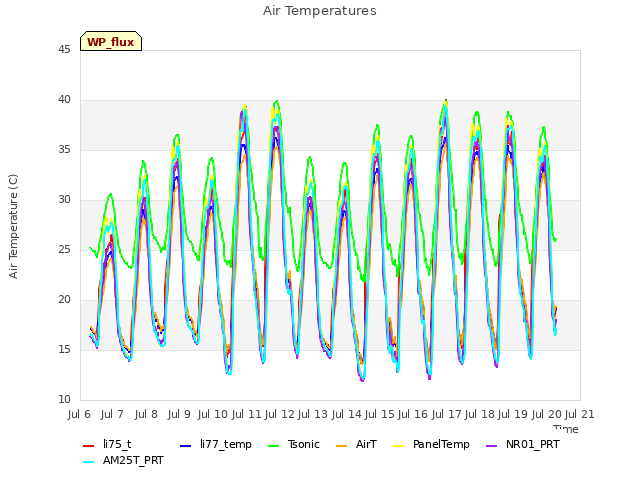The width and height of the screenshot is (640, 480).
Task: Click the PanelTemp legend entry
Action: point(431,444)
